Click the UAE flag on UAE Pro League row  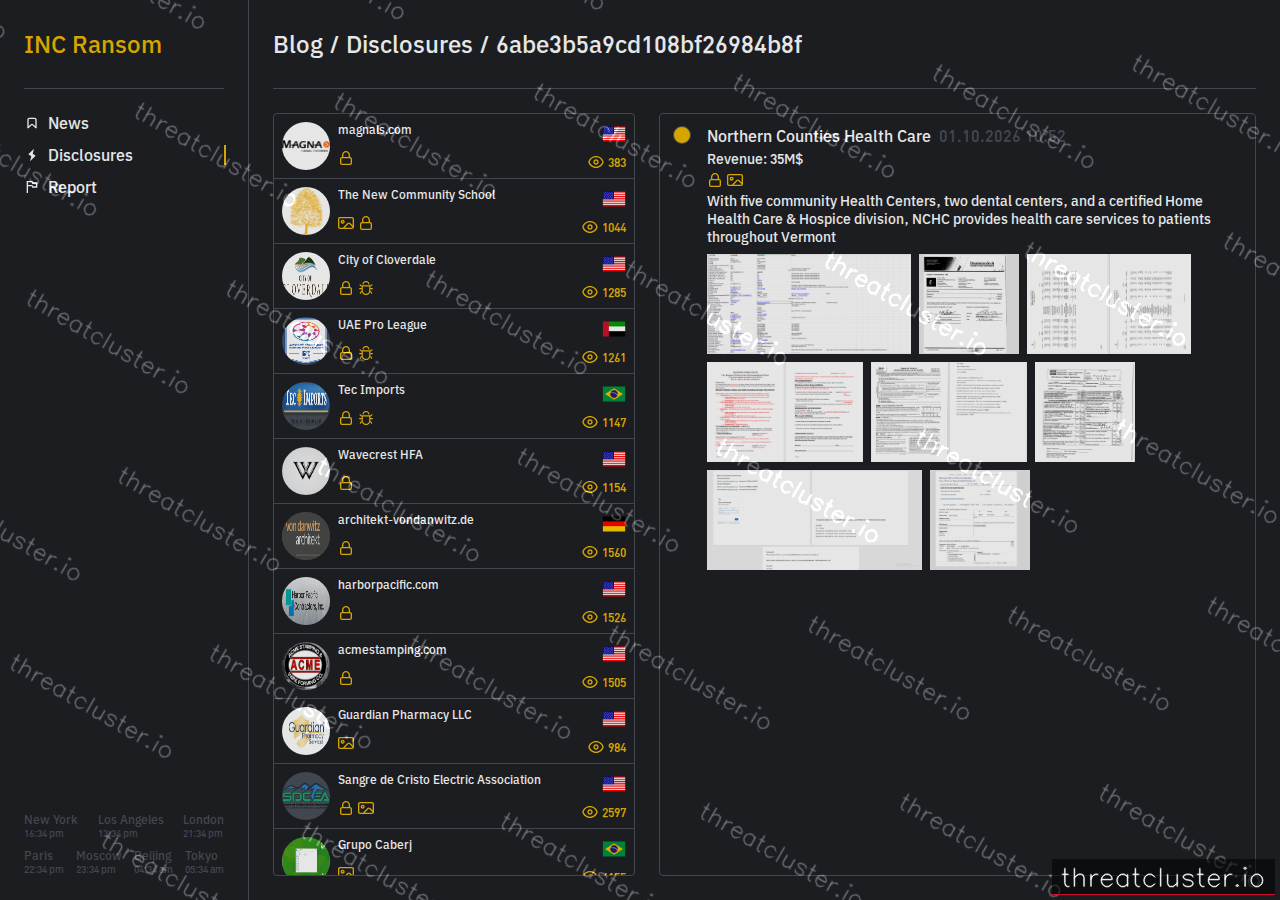[x=614, y=329]
